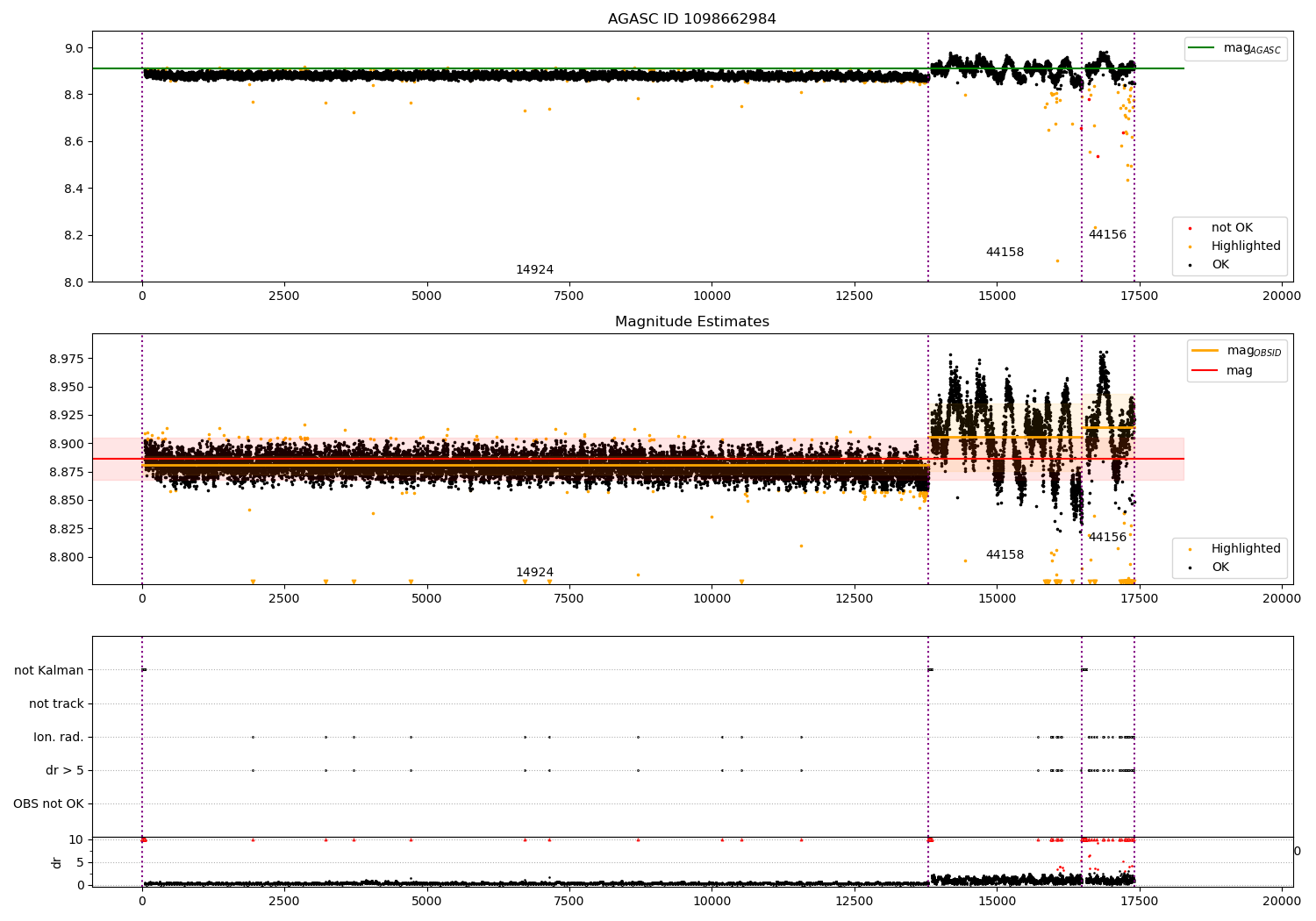Screen dimensions: 1316x921
Task: Click the lowest orange outlier near 8.1 in the top plot
Action: (1057, 261)
